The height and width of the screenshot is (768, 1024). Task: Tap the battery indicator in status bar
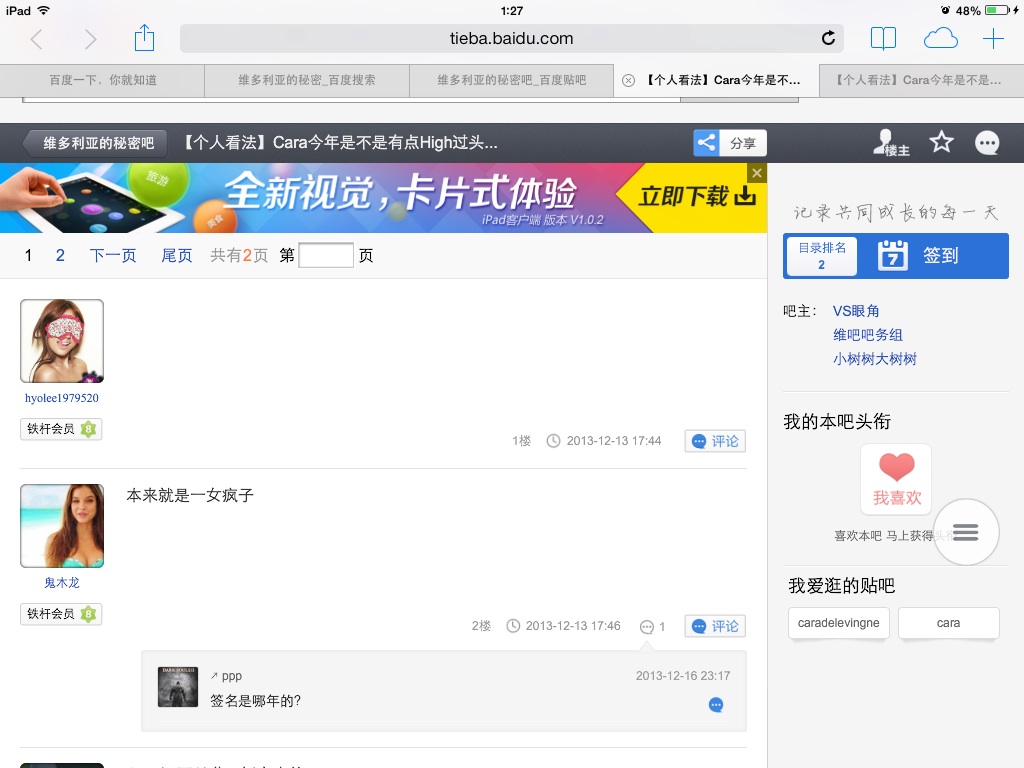click(x=998, y=10)
